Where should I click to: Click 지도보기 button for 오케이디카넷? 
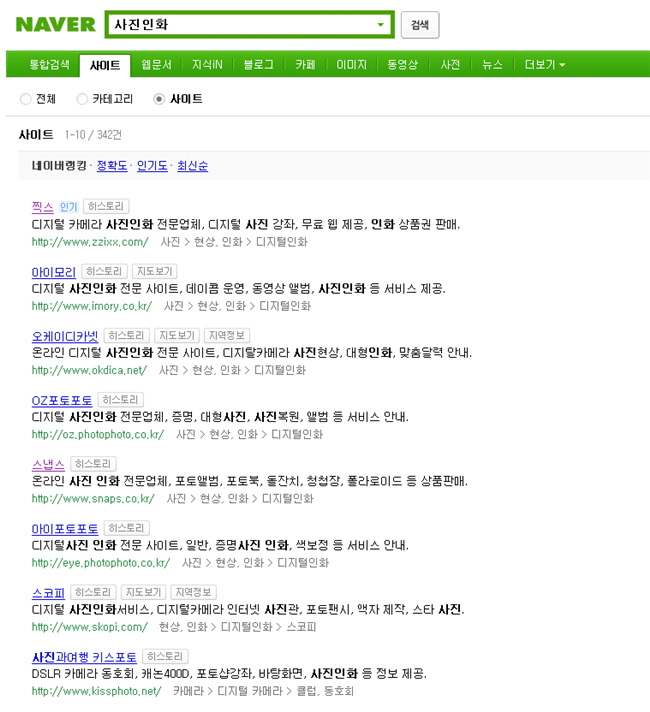177,336
